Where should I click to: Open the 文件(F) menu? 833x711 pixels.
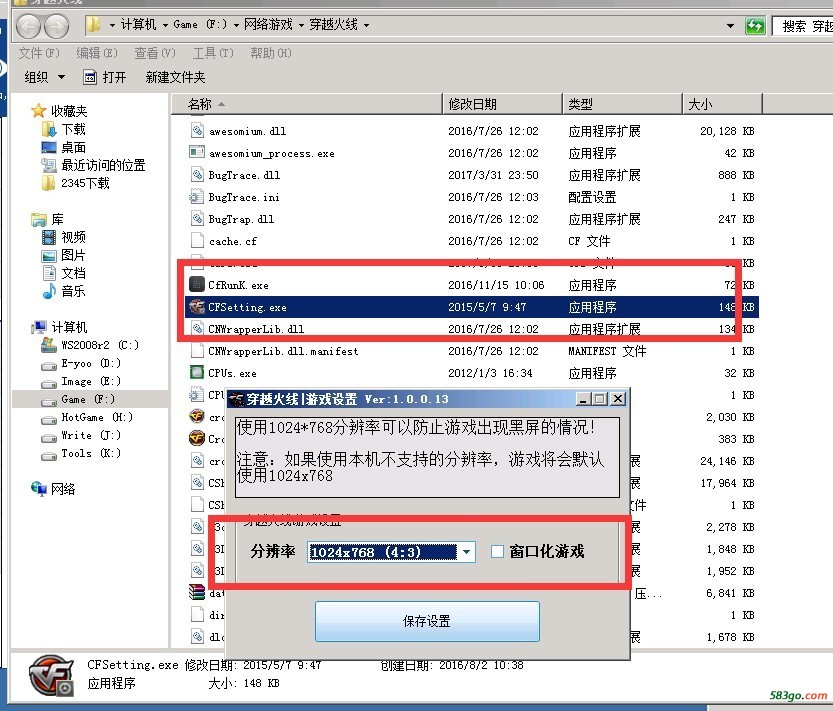pos(39,53)
